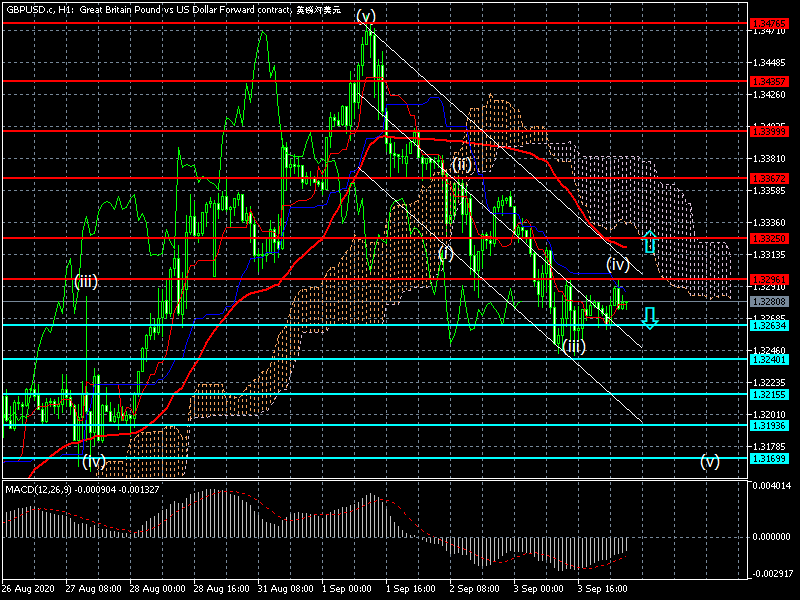Click the cyan up arrow marker
Viewport: 800px width, 600px height.
tap(649, 241)
